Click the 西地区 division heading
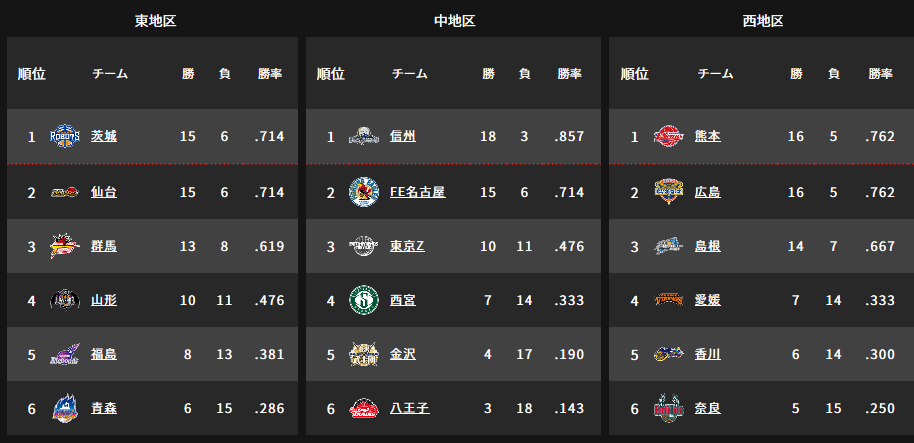Viewport: 914px width, 443px height. [x=762, y=21]
